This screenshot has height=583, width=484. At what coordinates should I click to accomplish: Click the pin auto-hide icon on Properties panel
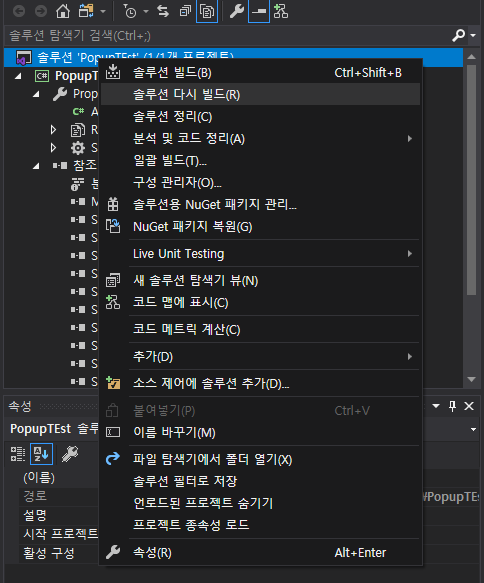(x=452, y=406)
